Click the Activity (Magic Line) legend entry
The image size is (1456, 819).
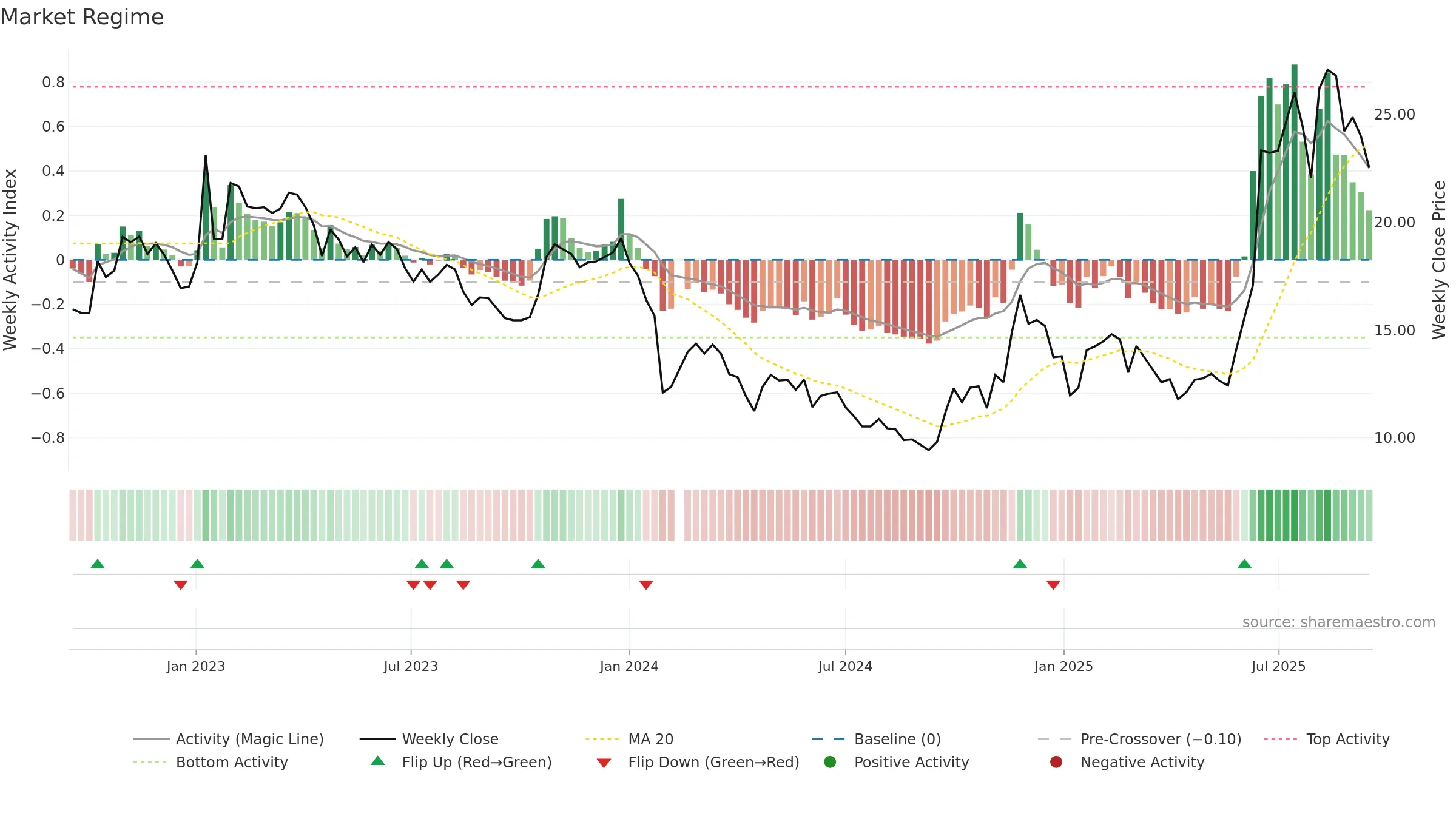coord(229,739)
